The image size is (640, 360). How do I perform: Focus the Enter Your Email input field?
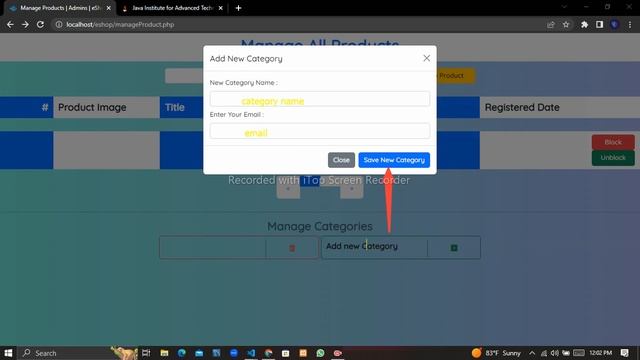pyautogui.click(x=320, y=131)
